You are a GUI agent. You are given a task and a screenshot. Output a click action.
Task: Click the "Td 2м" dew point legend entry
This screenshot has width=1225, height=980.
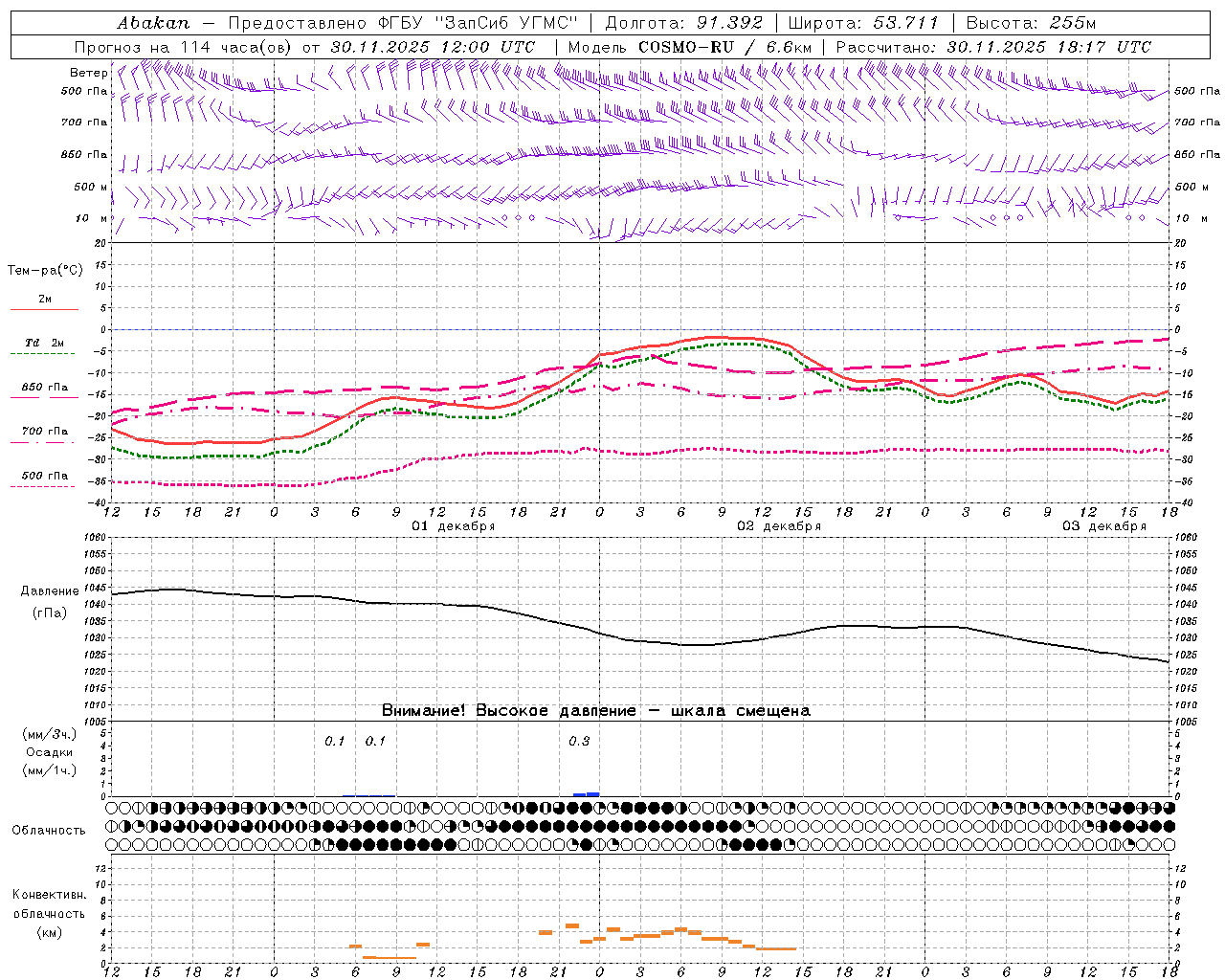45,343
